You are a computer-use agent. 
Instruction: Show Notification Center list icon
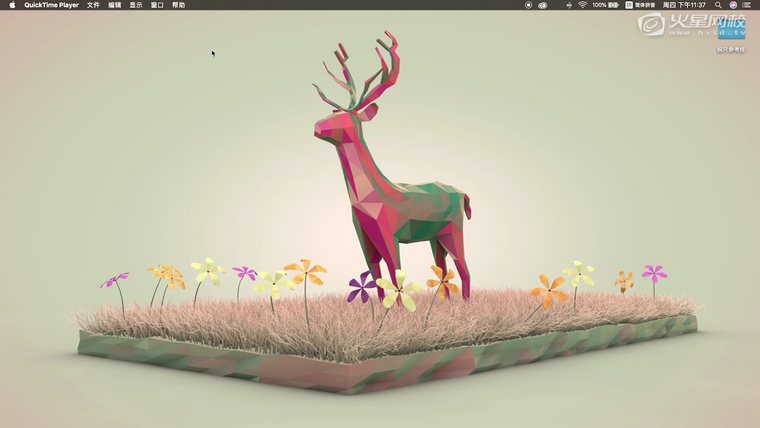pos(747,5)
